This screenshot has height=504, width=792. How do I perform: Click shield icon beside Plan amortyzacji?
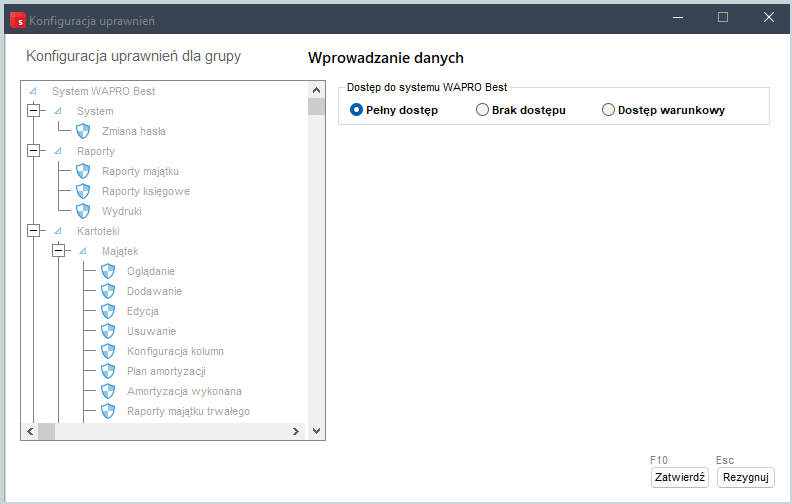[x=108, y=371]
